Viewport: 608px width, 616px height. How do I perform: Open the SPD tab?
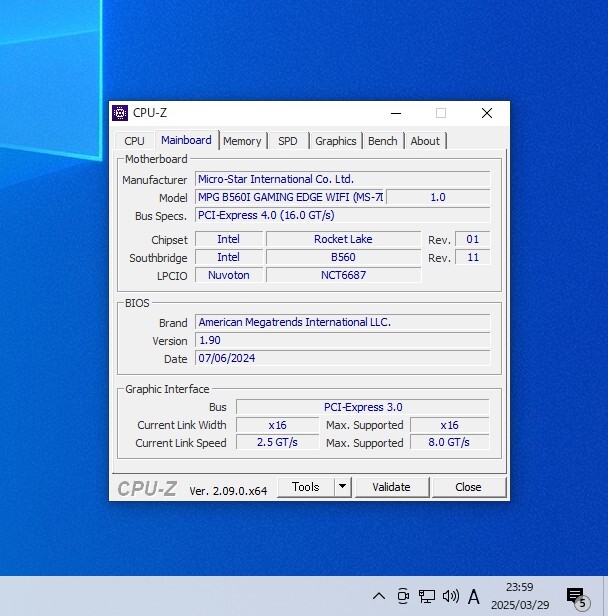click(x=288, y=141)
